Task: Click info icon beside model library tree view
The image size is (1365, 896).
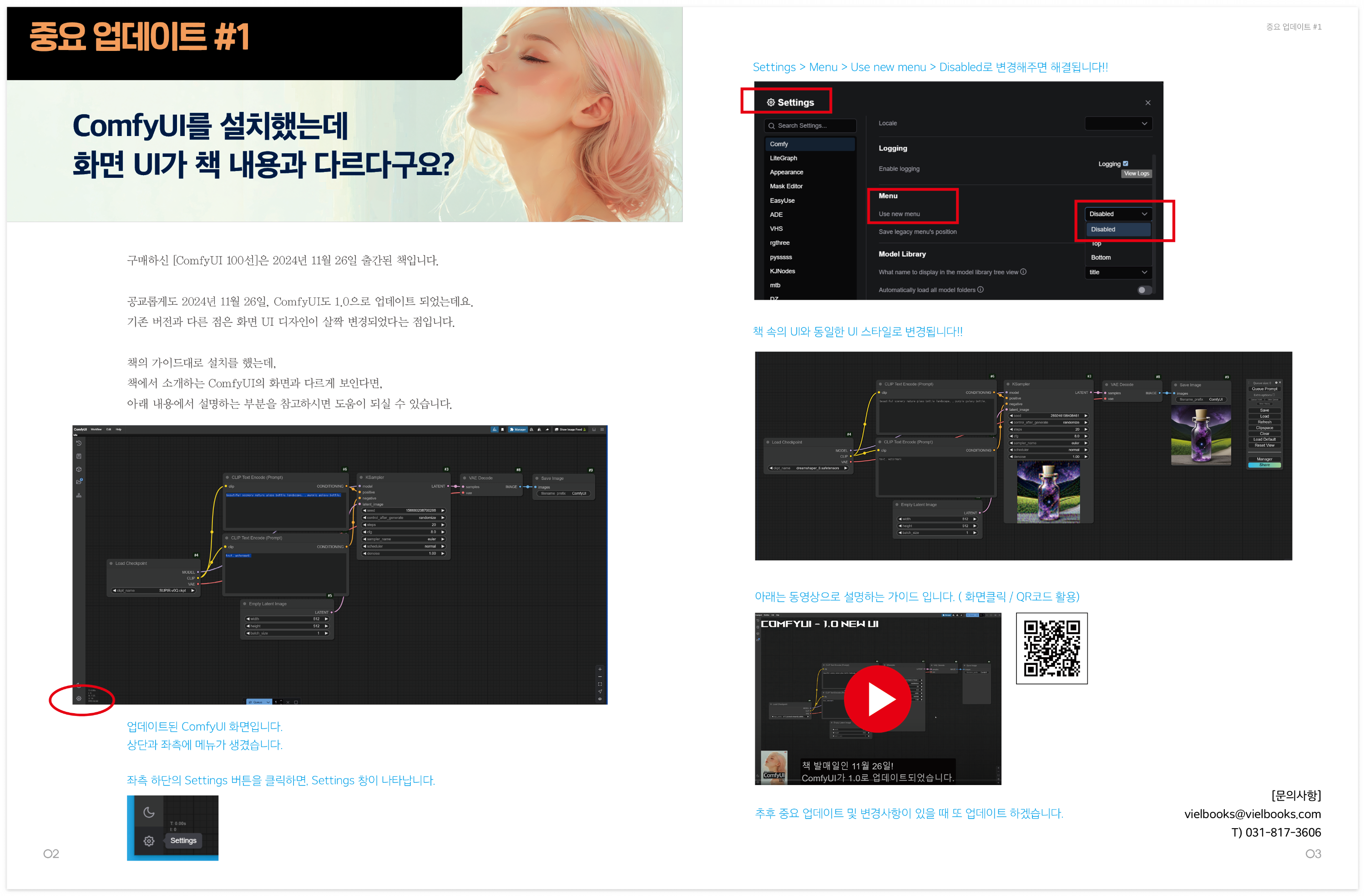Action: point(1024,272)
